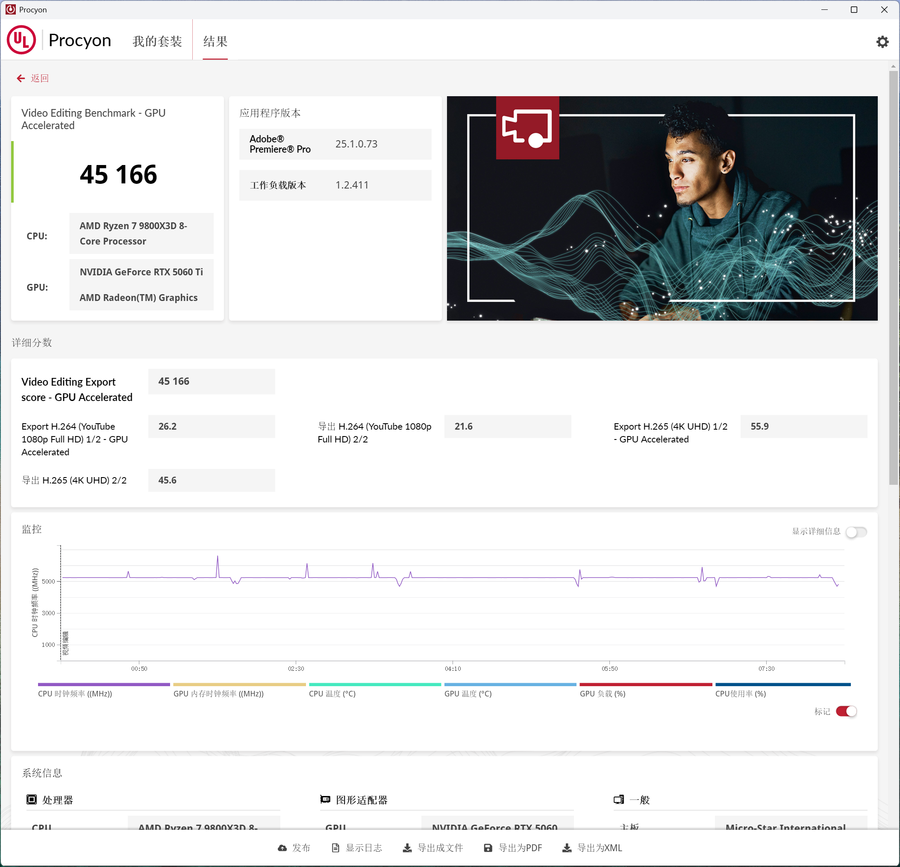The height and width of the screenshot is (867, 900).
Task: Toggle CPU 时钟频率 legend series
Action: [103, 693]
